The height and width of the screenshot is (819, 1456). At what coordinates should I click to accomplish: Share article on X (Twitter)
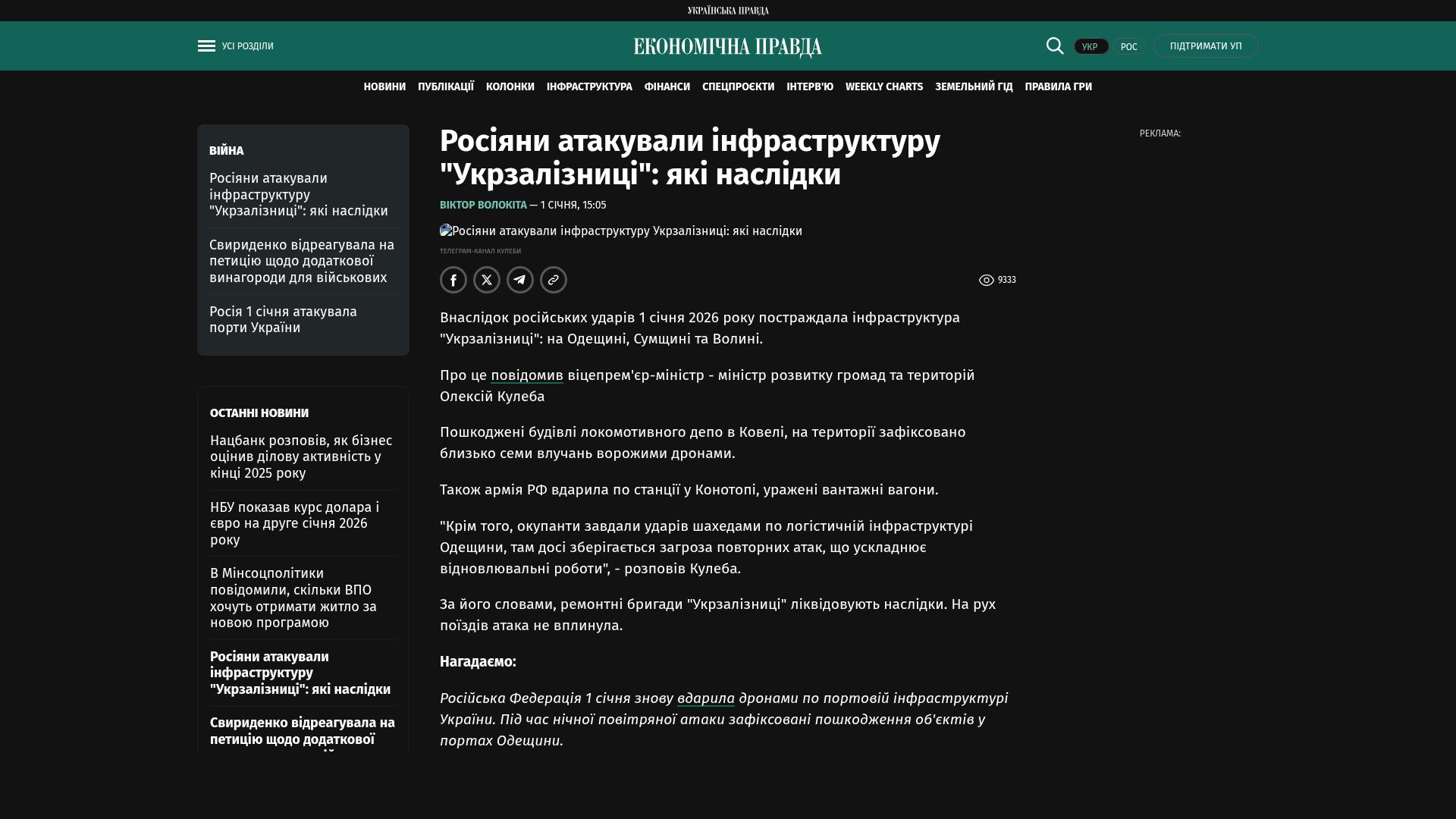[487, 280]
